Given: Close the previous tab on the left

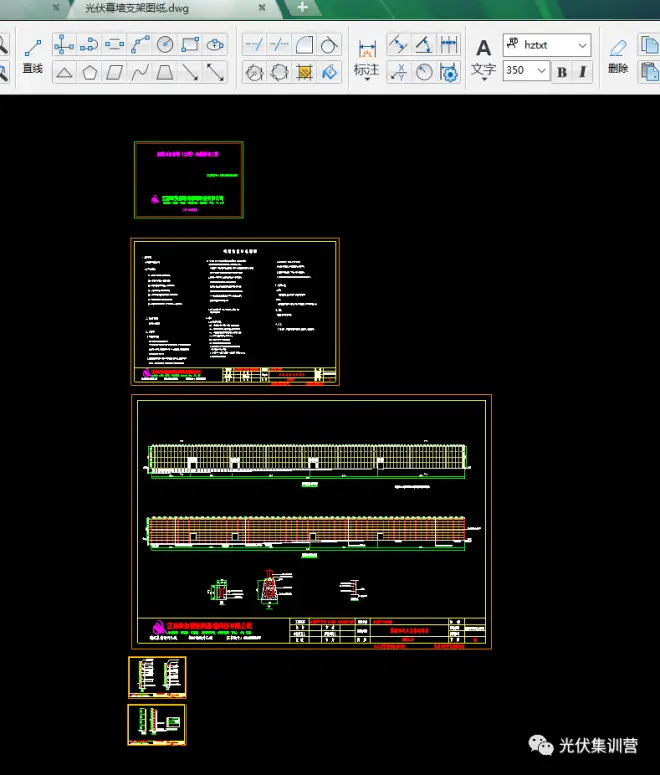Looking at the screenshot, I should 56,7.
